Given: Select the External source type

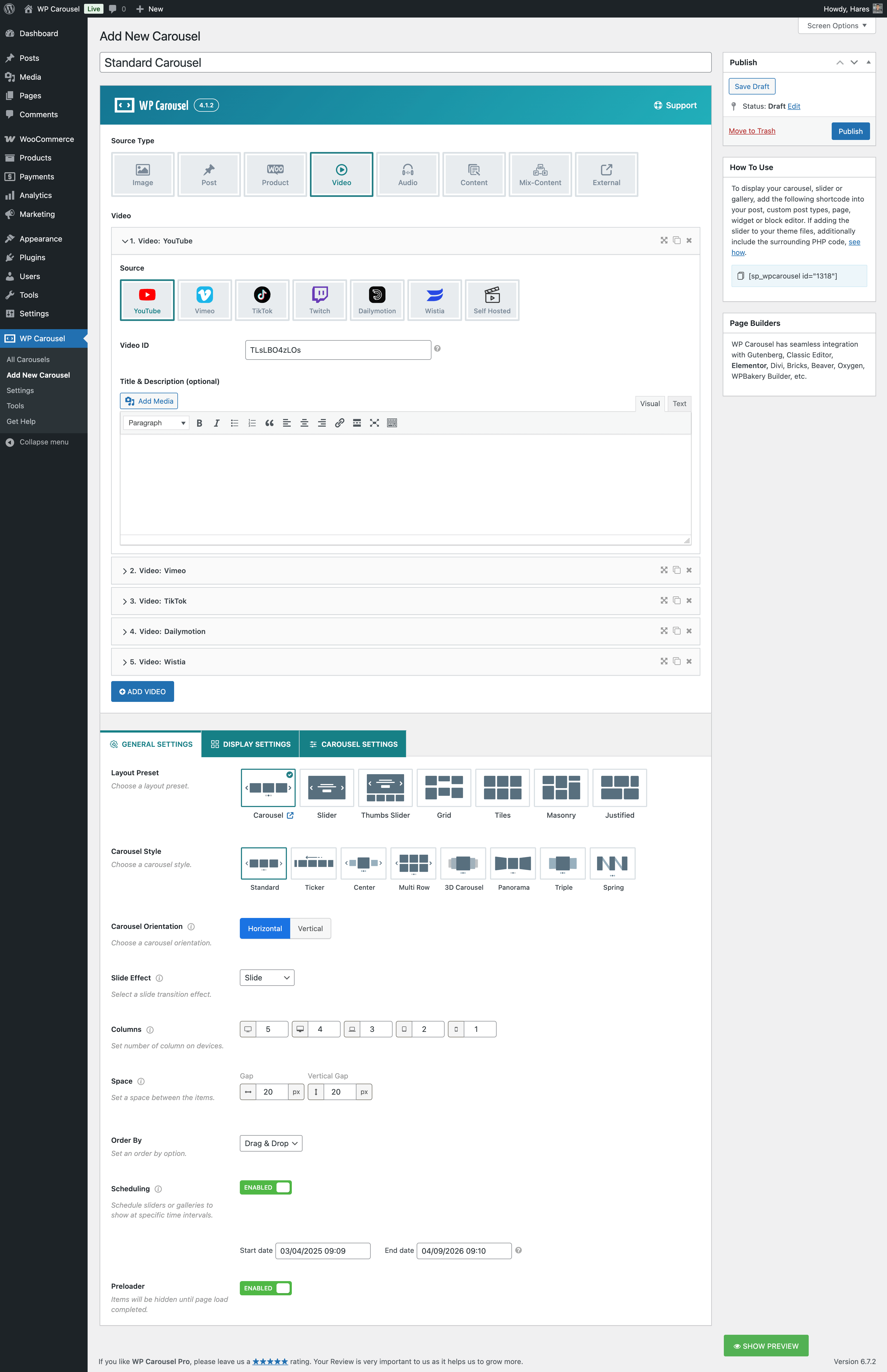Looking at the screenshot, I should [606, 174].
